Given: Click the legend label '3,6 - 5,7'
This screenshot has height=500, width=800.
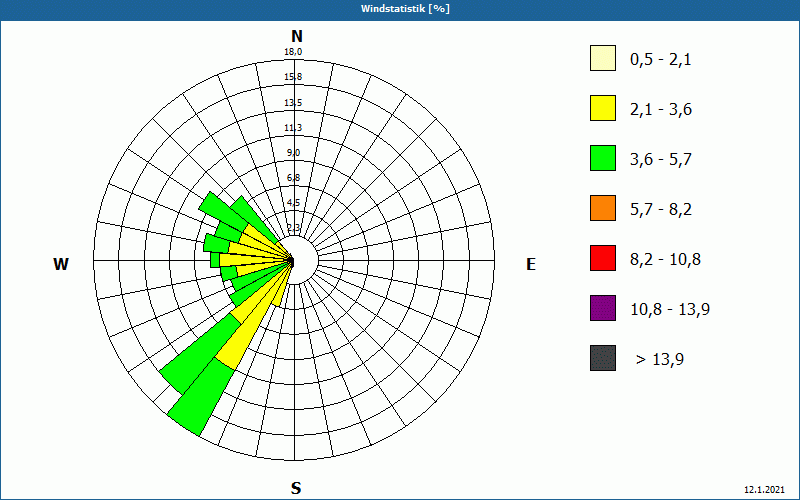Looking at the screenshot, I should (x=661, y=160).
